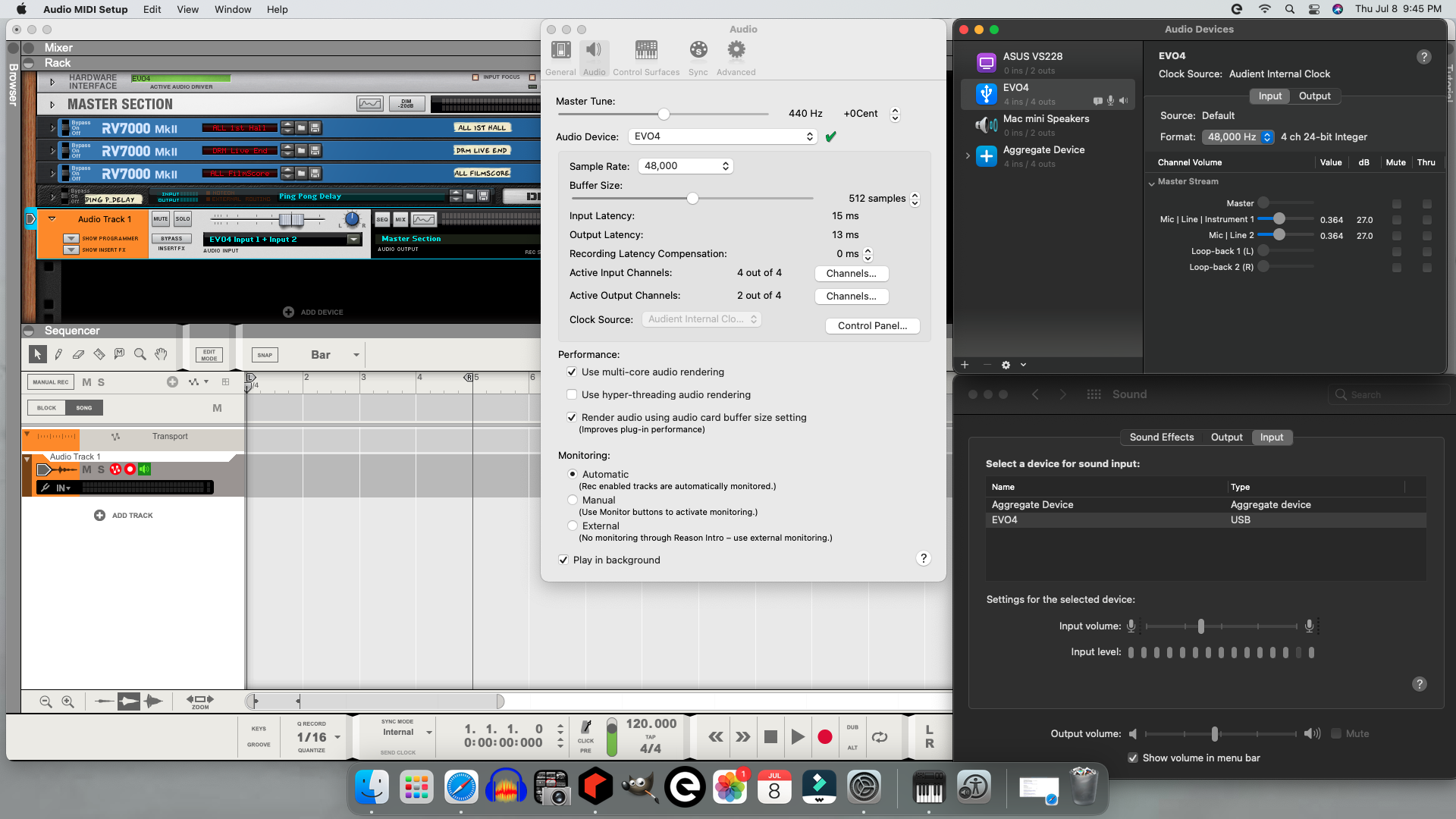Toggle Show volume in menu bar checkbox

click(x=1133, y=758)
